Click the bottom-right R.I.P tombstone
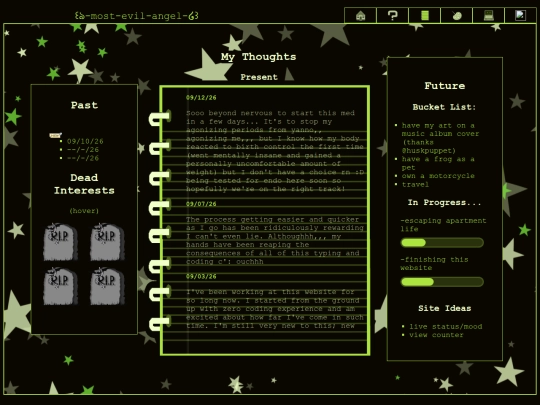 point(107,286)
